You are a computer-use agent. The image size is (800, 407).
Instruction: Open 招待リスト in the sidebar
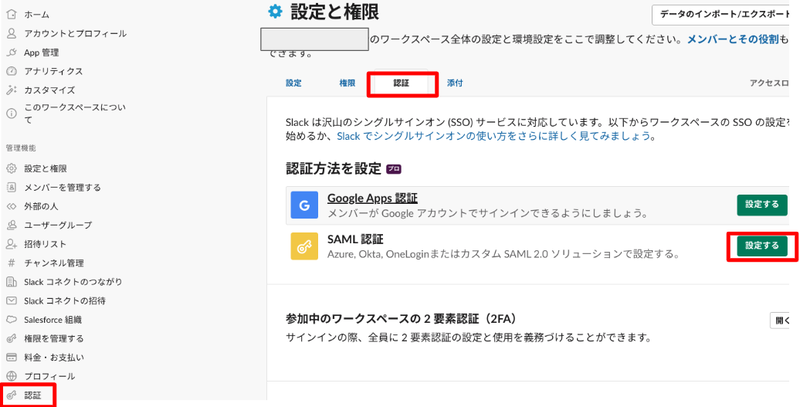pos(45,244)
